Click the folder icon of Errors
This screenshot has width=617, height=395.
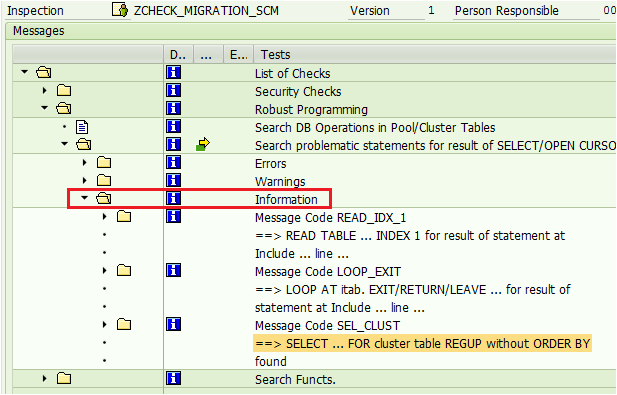[104, 162]
